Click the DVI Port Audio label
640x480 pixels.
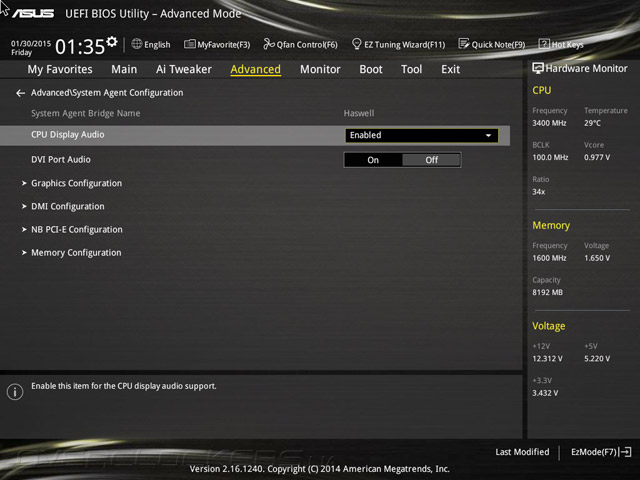[61, 160]
